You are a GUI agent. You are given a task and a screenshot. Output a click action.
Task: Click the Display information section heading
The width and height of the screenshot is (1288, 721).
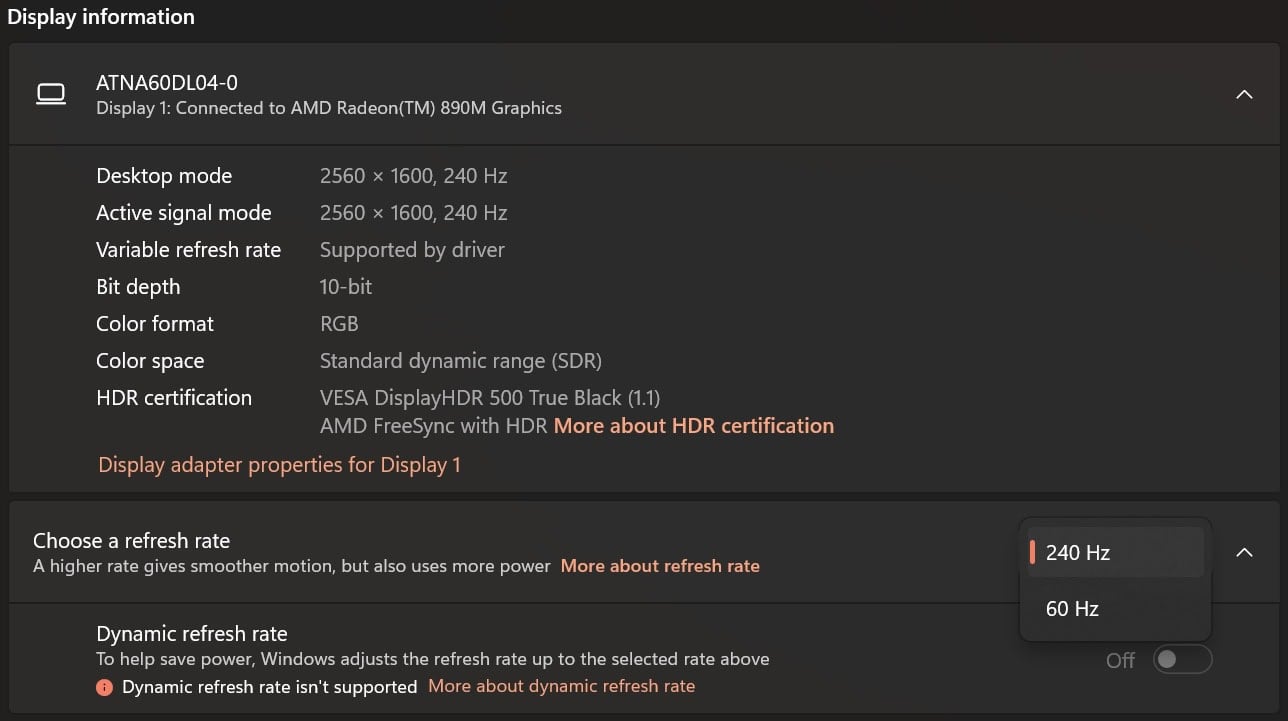coord(101,17)
